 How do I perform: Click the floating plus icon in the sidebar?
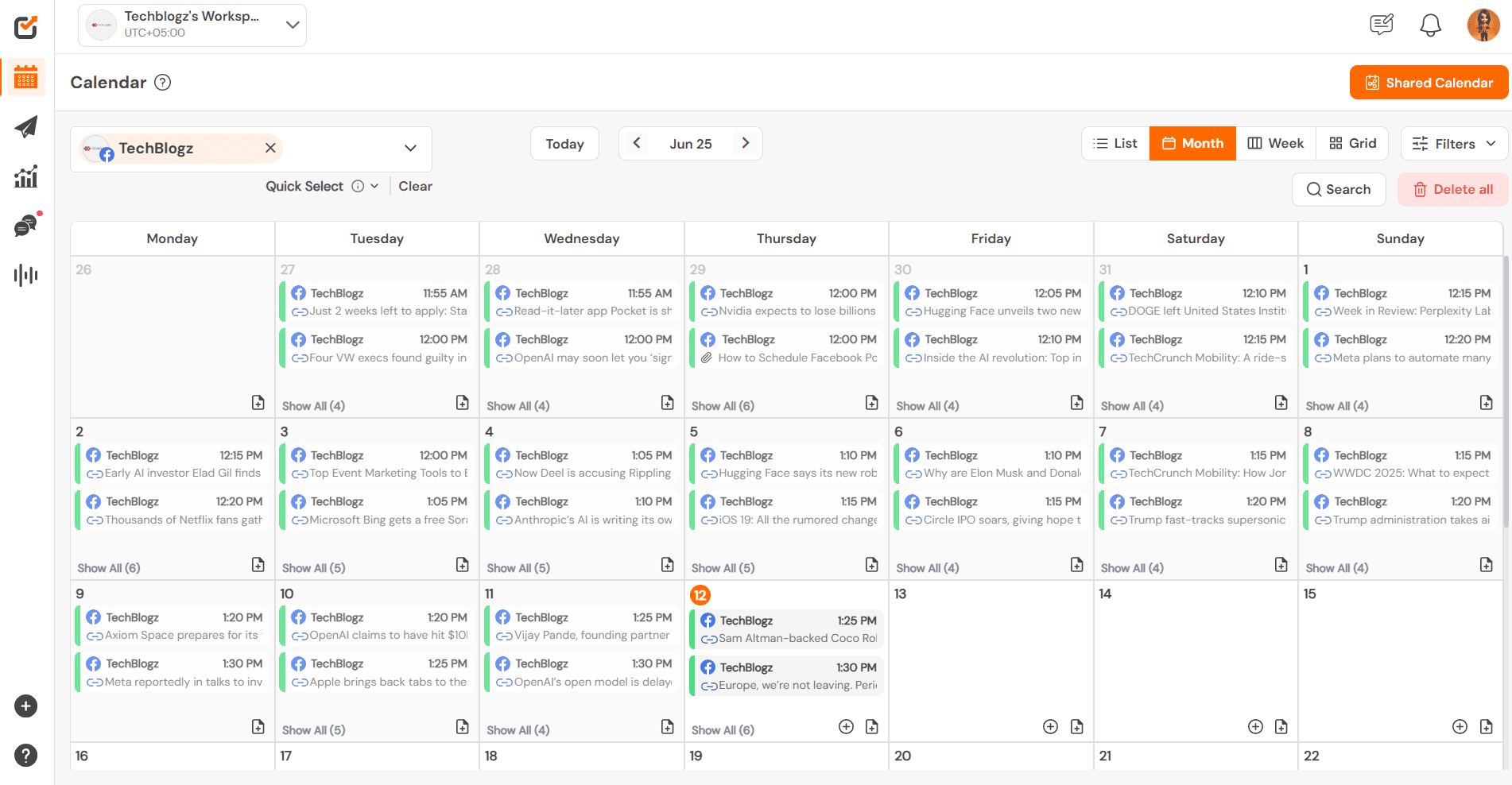[x=25, y=706]
